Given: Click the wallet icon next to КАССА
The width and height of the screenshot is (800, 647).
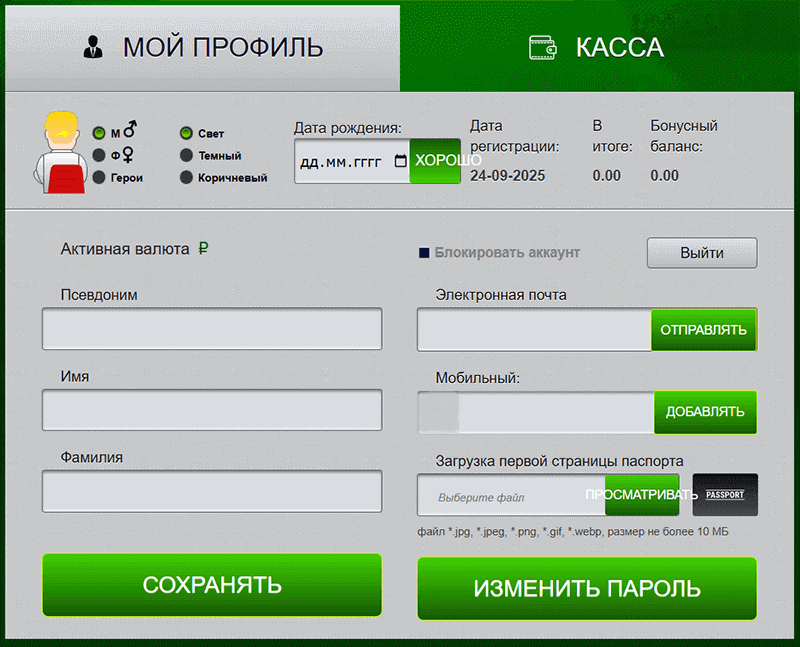Looking at the screenshot, I should coord(542,46).
